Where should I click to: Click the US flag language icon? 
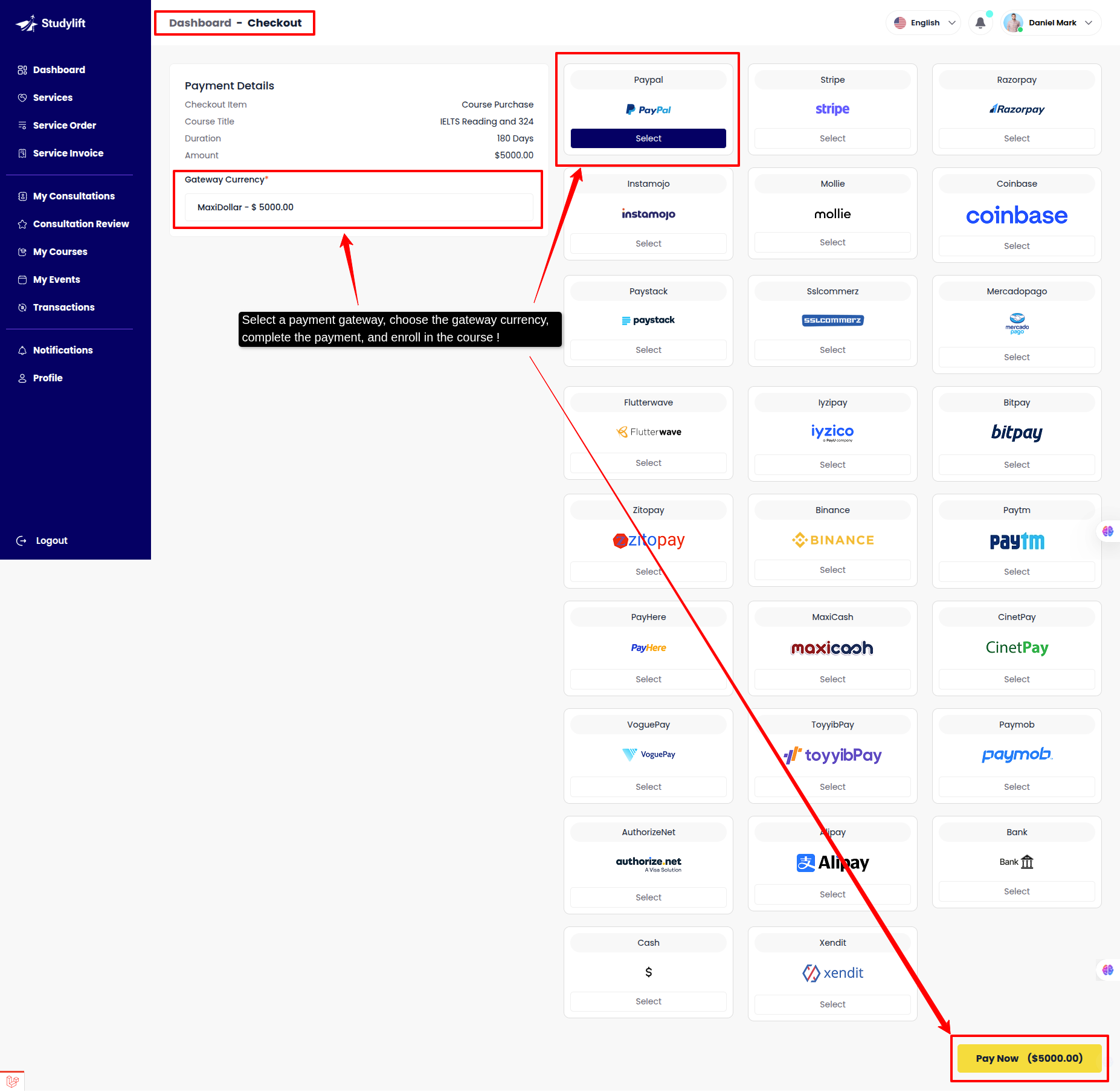click(x=900, y=23)
